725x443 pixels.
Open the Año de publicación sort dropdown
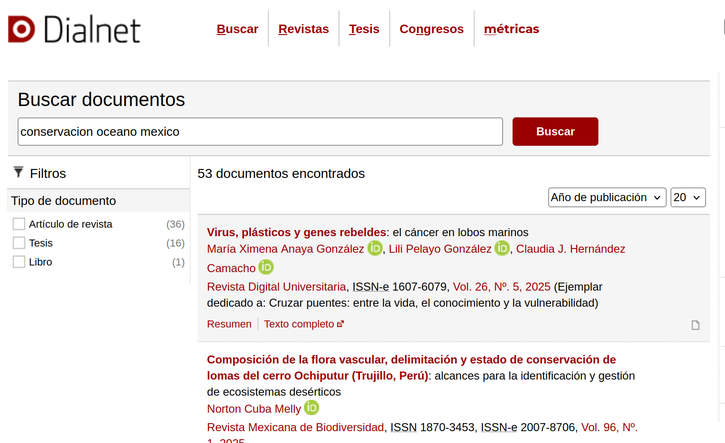click(607, 197)
